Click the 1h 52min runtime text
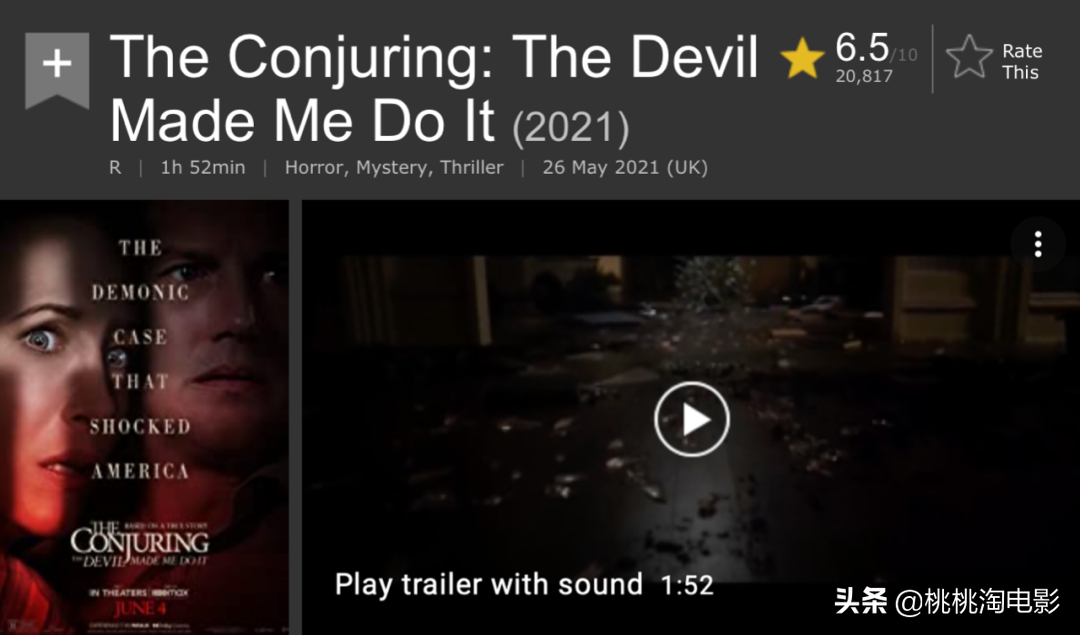This screenshot has height=635, width=1080. coord(202,167)
